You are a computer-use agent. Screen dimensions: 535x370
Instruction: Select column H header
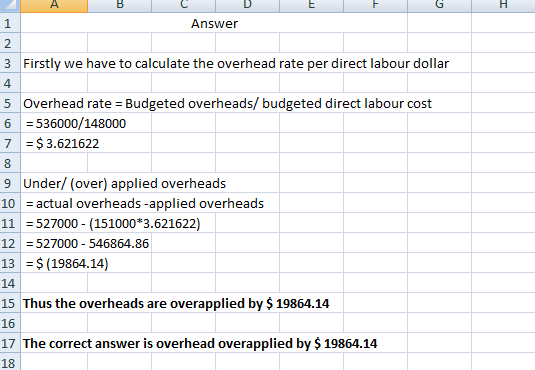click(503, 6)
